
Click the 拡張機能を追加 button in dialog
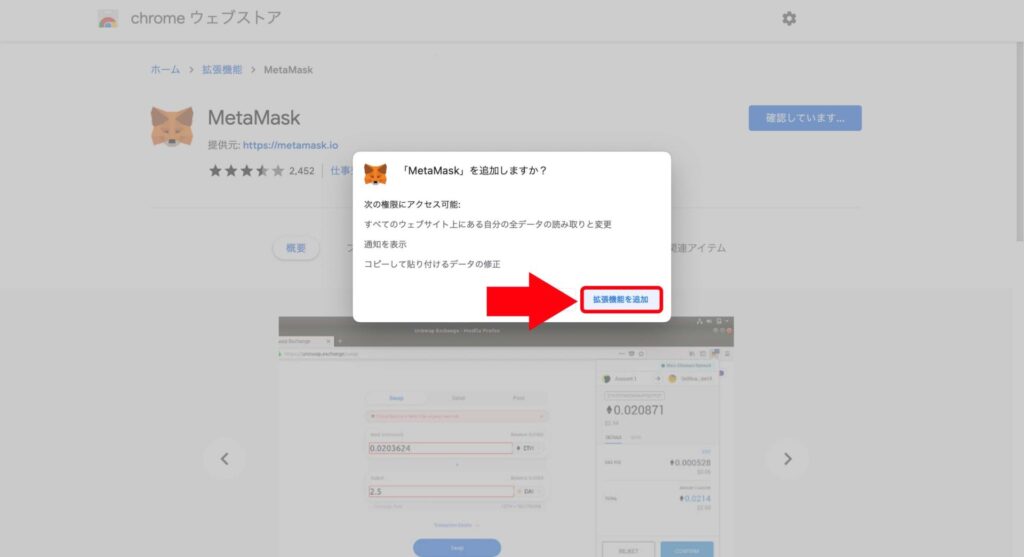tap(620, 300)
